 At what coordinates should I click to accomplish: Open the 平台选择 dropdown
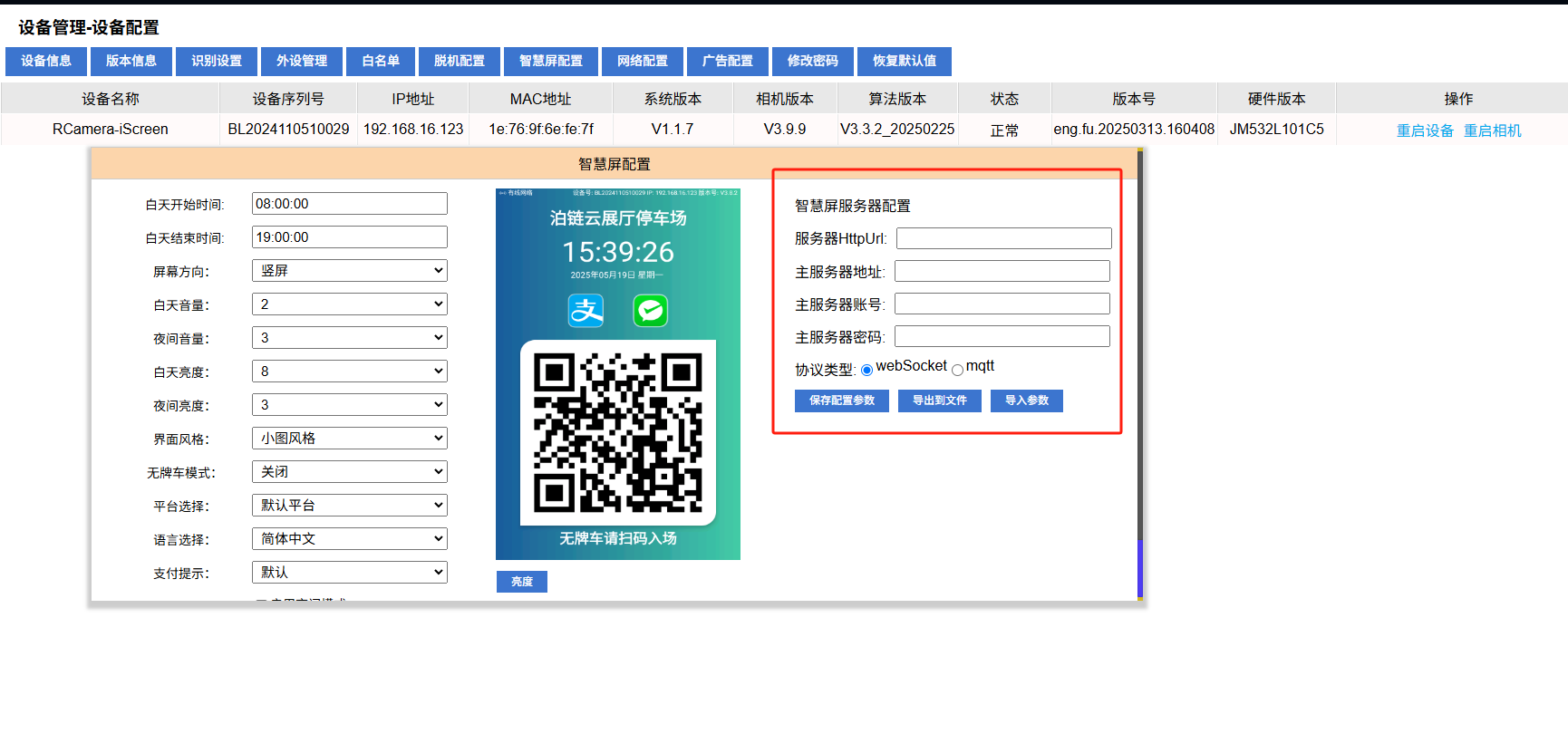pyautogui.click(x=350, y=506)
